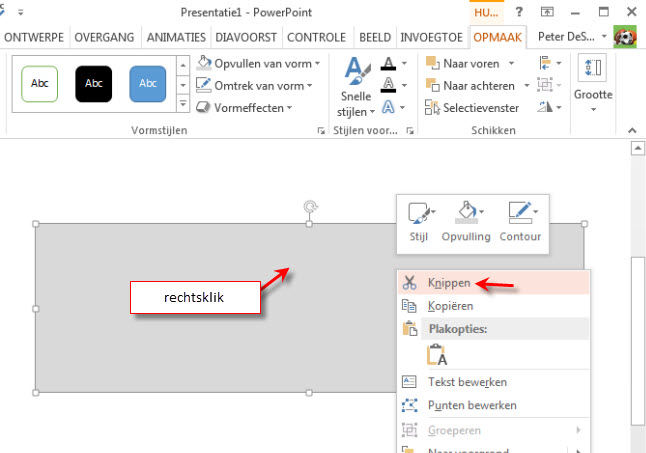Choose Punten bewerken from context menu
Viewport: 646px width, 453px height.
pyautogui.click(x=494, y=405)
